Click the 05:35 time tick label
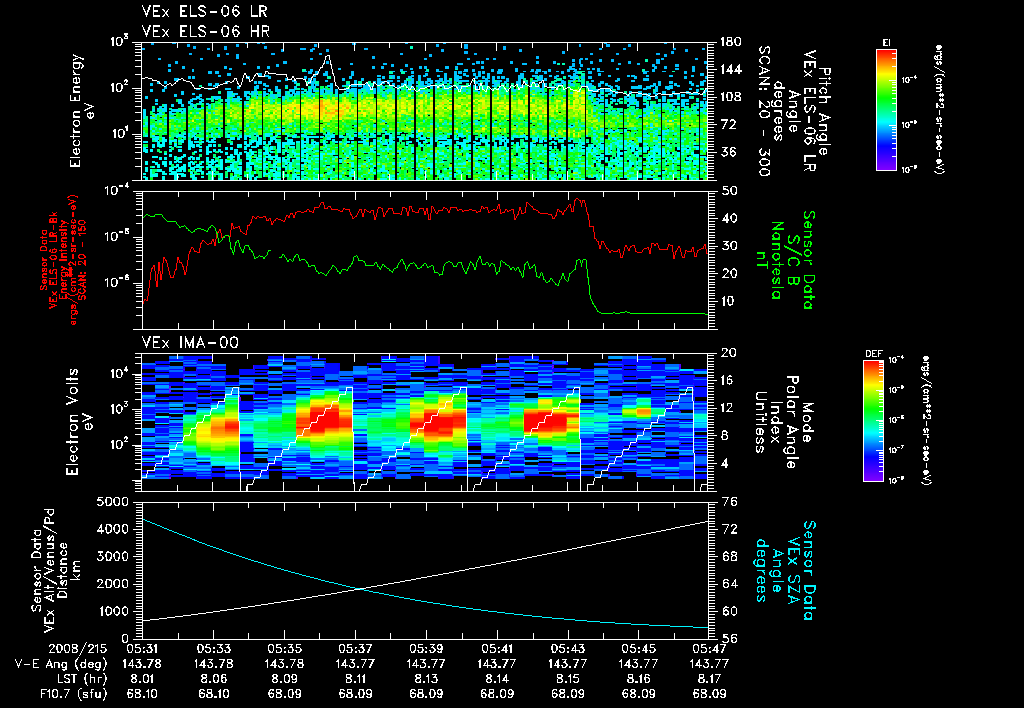Image resolution: width=1024 pixels, height=708 pixels. pos(284,649)
